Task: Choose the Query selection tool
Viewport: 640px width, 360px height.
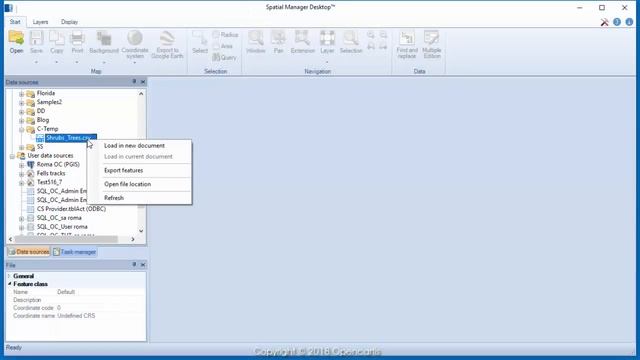Action: [x=224, y=58]
